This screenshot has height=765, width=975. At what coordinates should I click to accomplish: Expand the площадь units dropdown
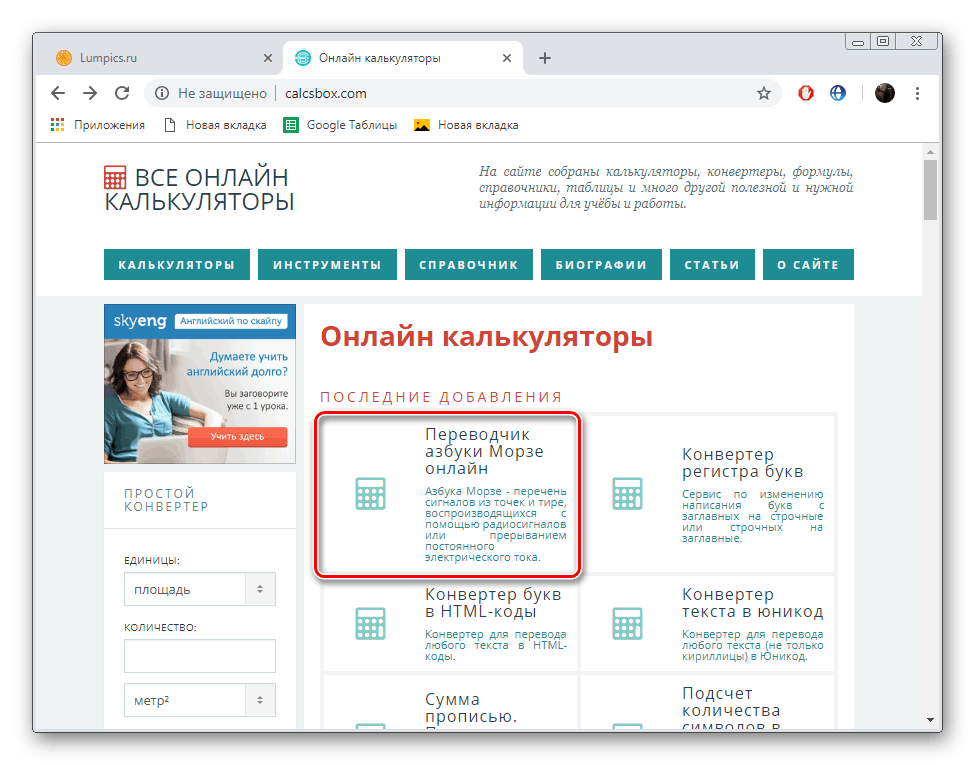[199, 589]
